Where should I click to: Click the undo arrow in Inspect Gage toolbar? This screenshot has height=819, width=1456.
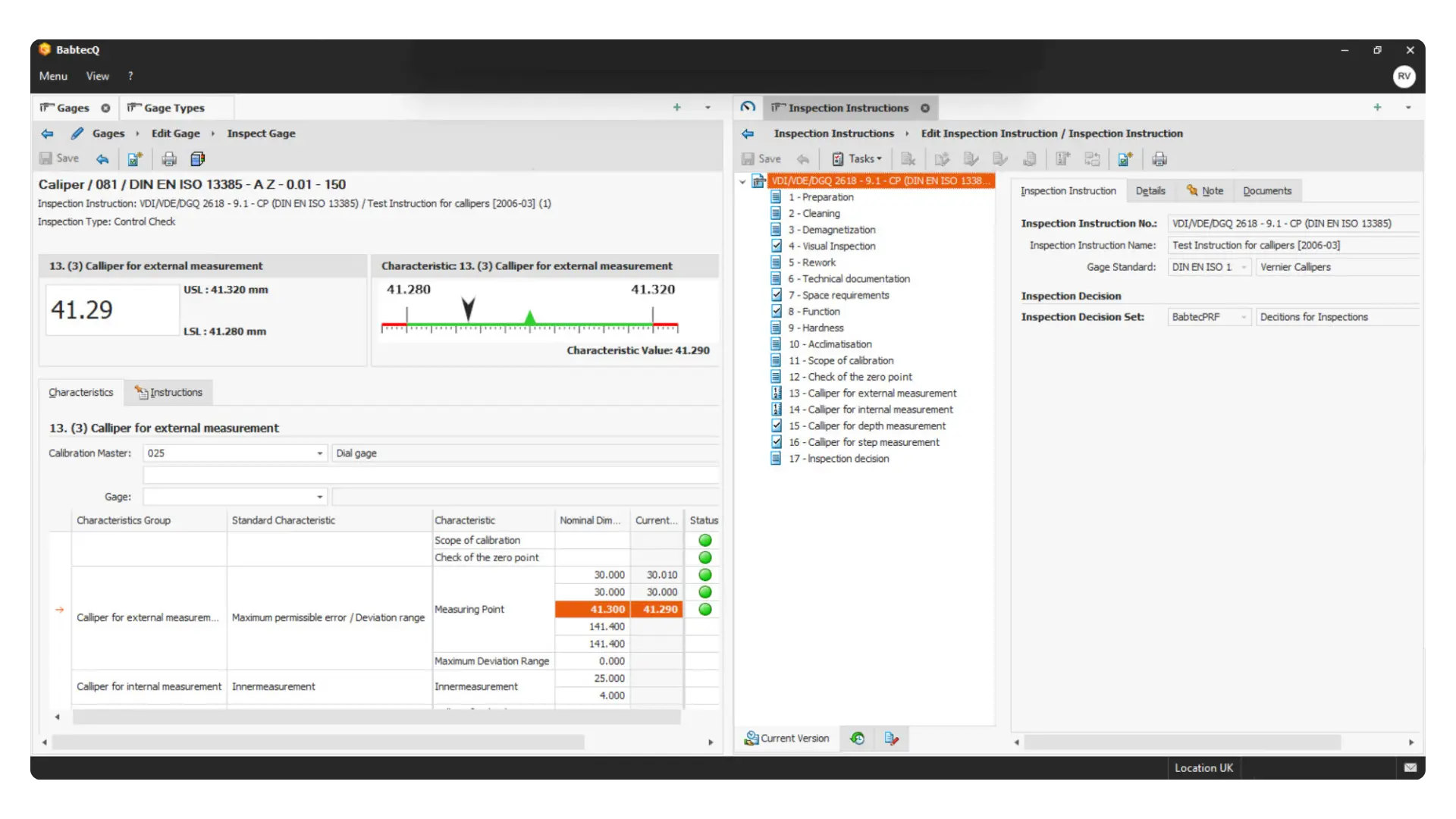coord(102,158)
